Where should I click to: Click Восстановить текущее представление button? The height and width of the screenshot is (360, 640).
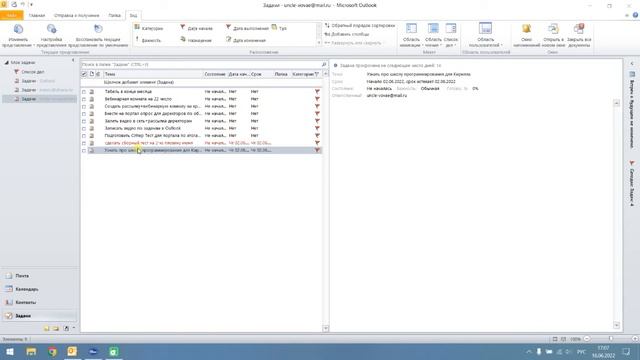pos(98,35)
